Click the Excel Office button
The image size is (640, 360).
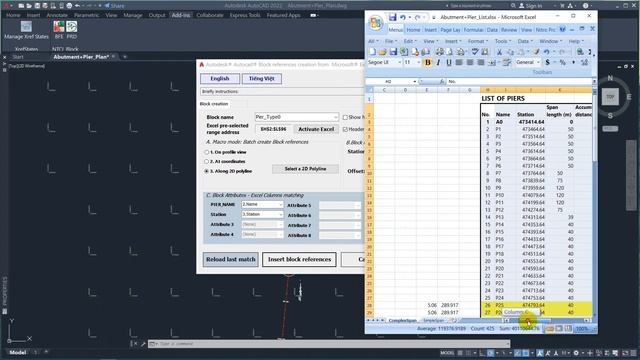pos(376,22)
